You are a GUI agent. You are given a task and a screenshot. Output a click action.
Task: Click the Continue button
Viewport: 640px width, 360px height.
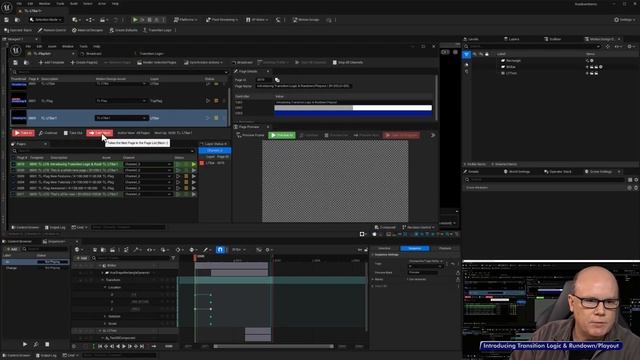click(48, 133)
